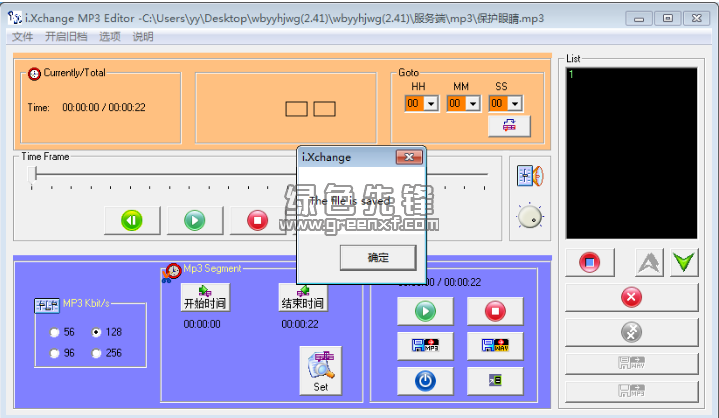Image resolution: width=719 pixels, height=418 pixels.
Task: Click the Set segment button
Action: click(321, 370)
